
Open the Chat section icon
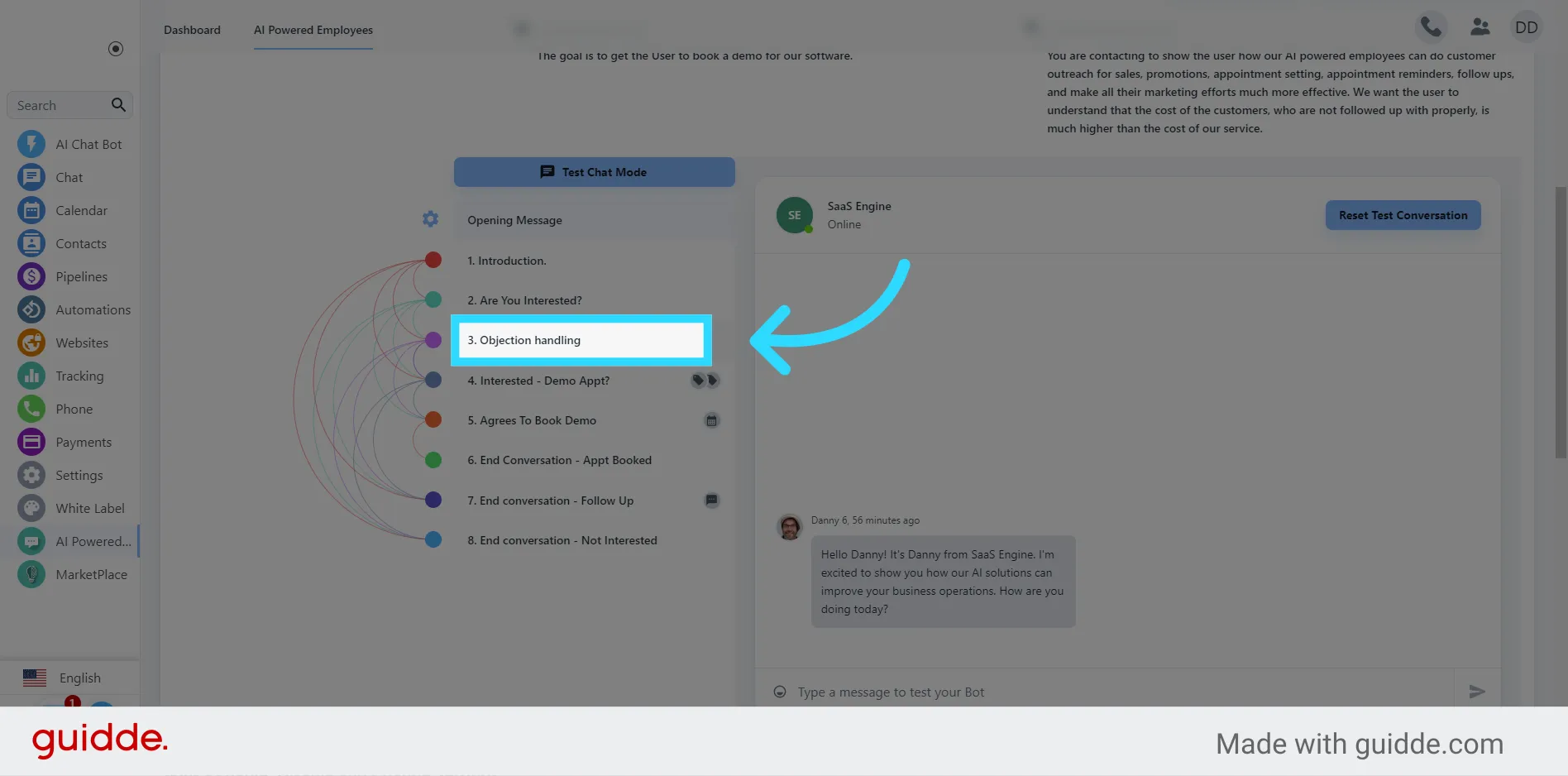tap(31, 177)
